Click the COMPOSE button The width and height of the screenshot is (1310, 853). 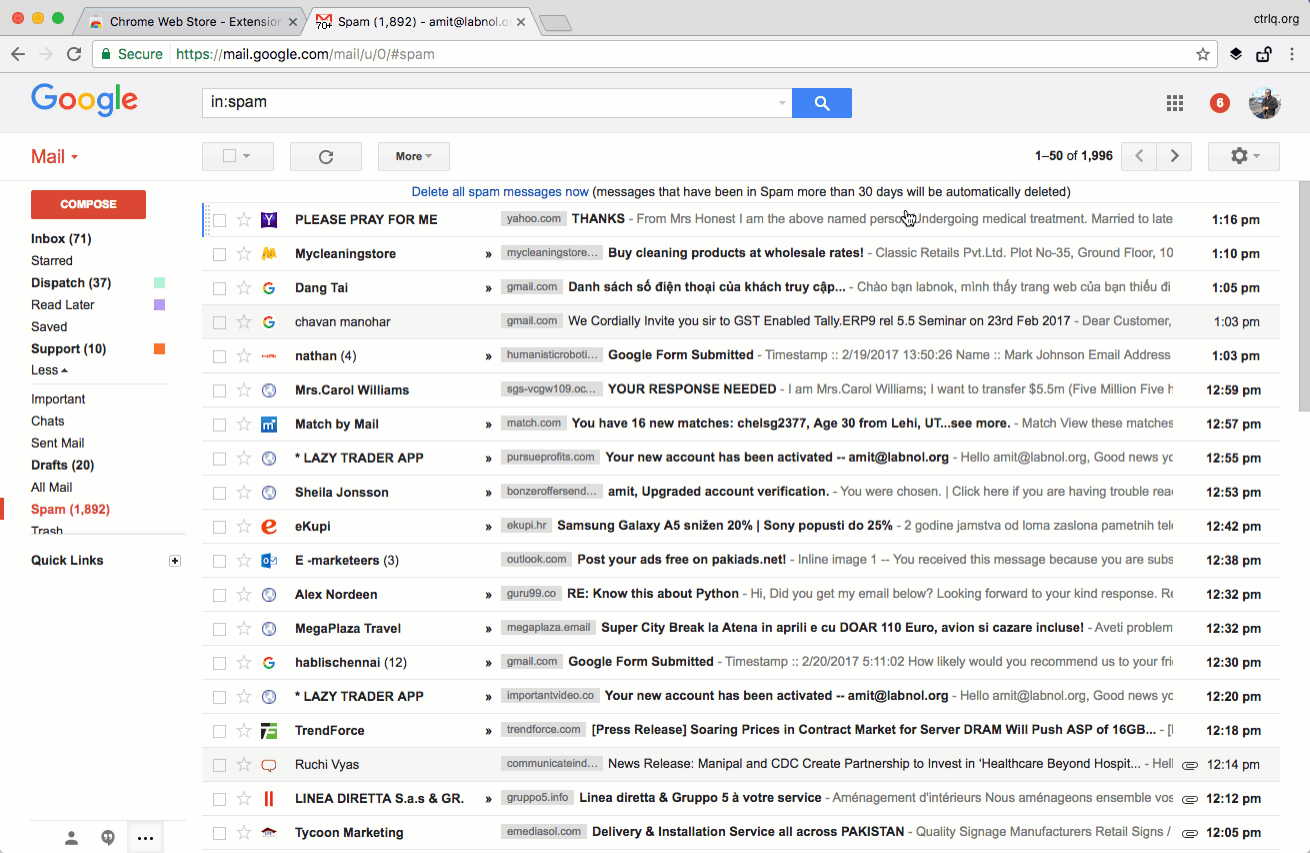pyautogui.click(x=88, y=204)
